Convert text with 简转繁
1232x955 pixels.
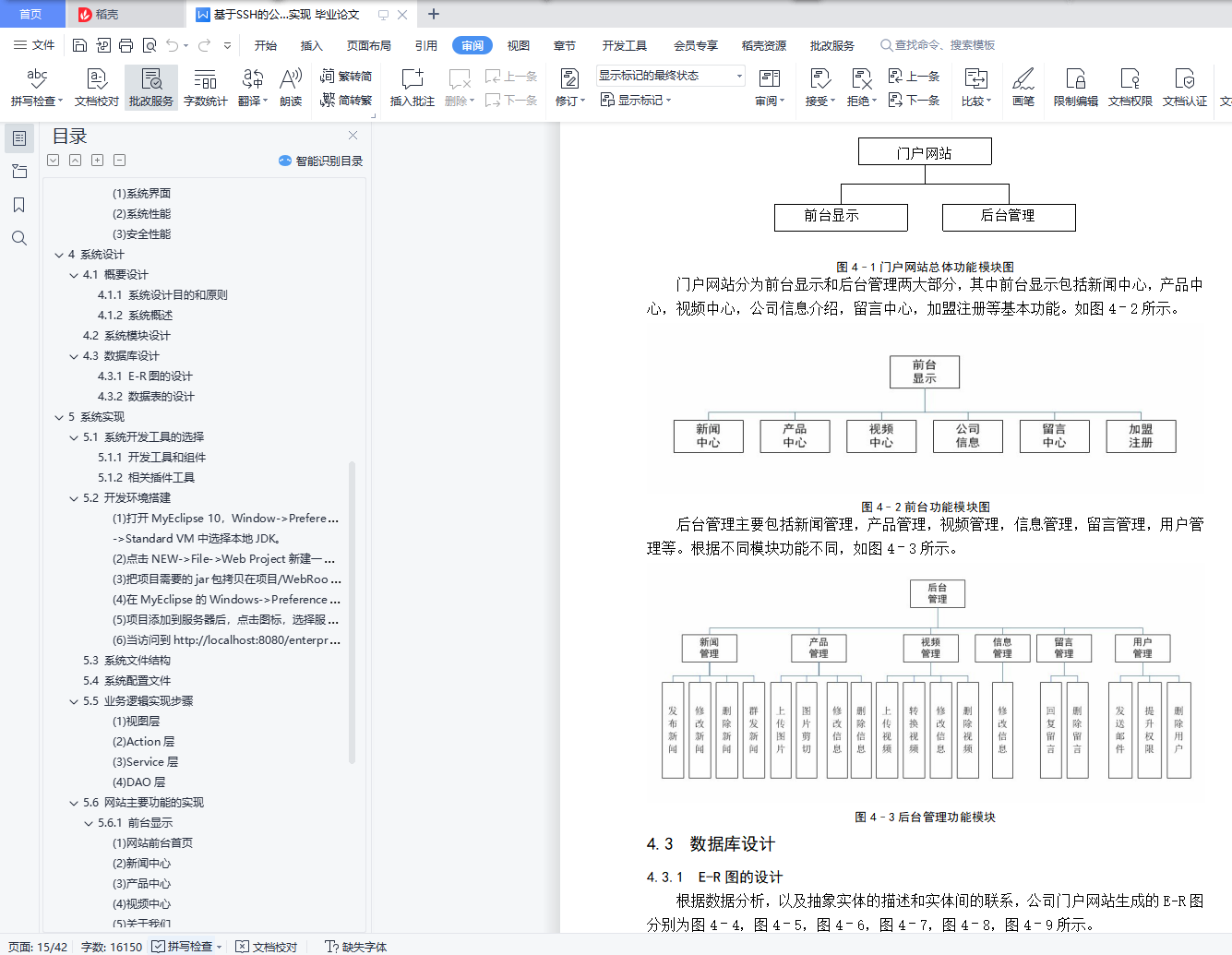coord(346,100)
